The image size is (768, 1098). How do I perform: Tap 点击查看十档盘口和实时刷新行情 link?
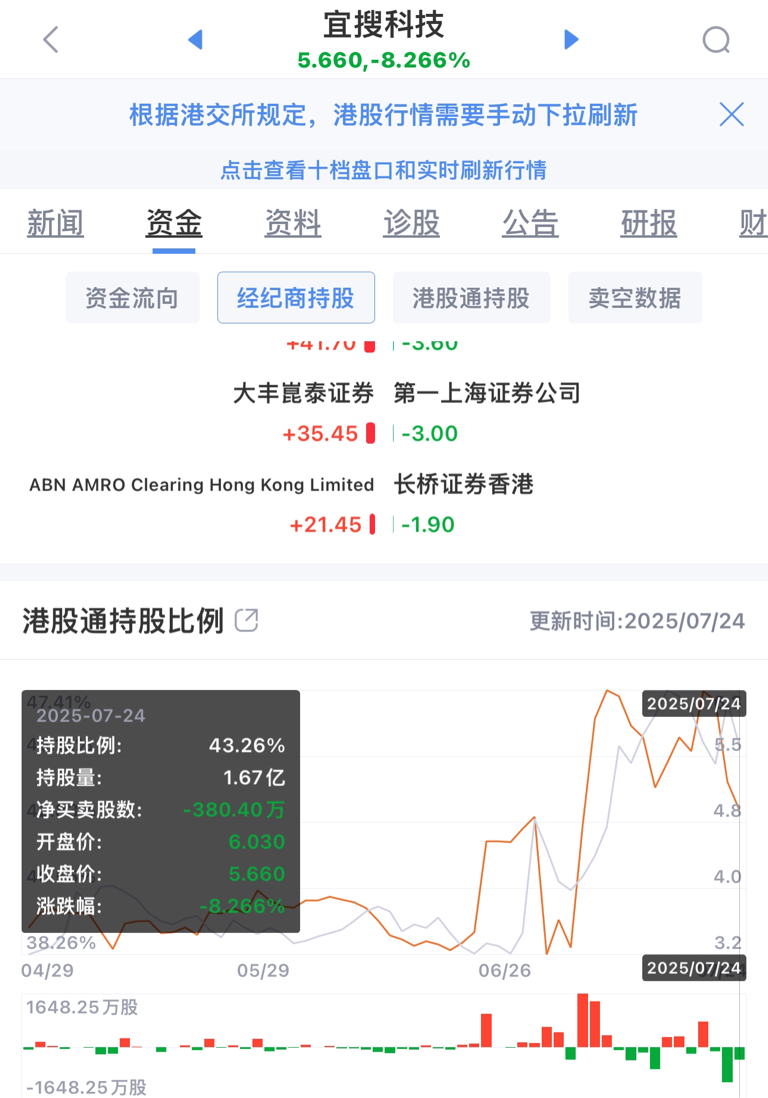pos(384,170)
